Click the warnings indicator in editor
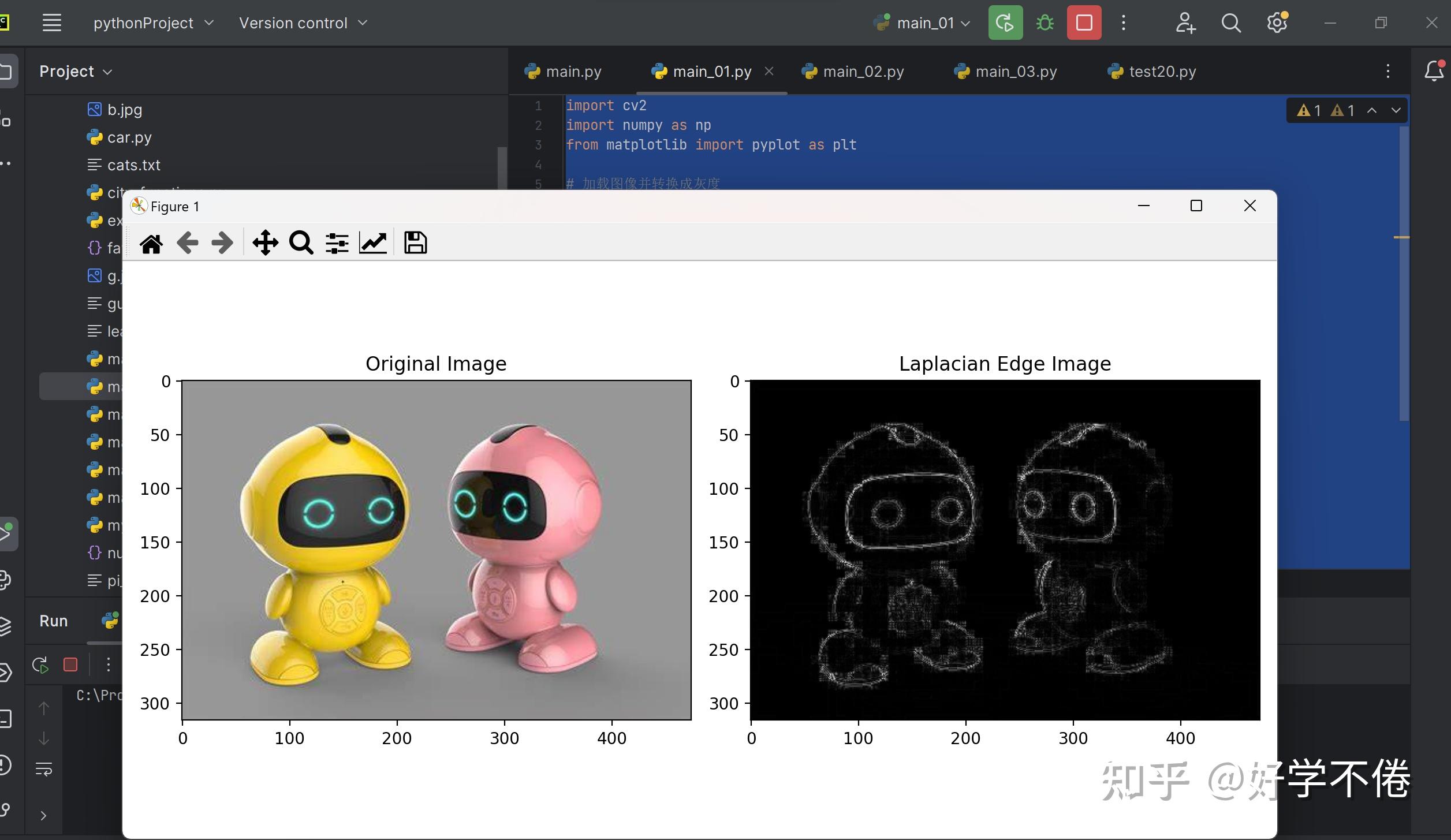Viewport: 1451px width, 840px height. click(1326, 110)
